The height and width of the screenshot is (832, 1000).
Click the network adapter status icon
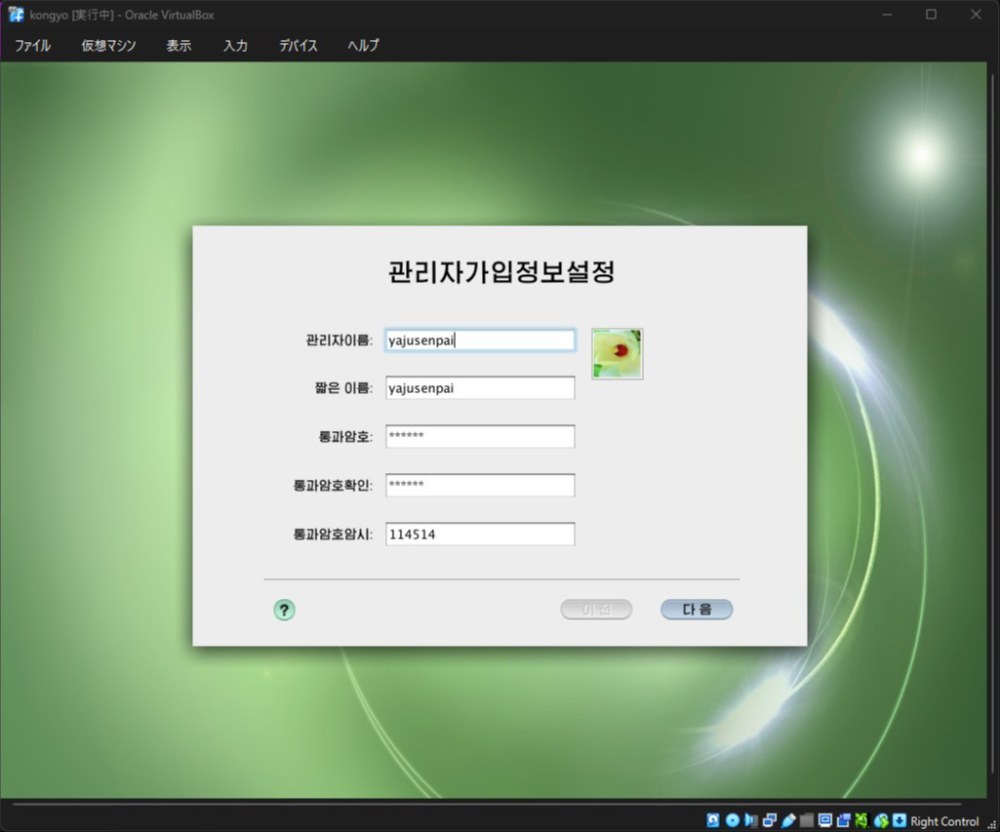[x=770, y=821]
